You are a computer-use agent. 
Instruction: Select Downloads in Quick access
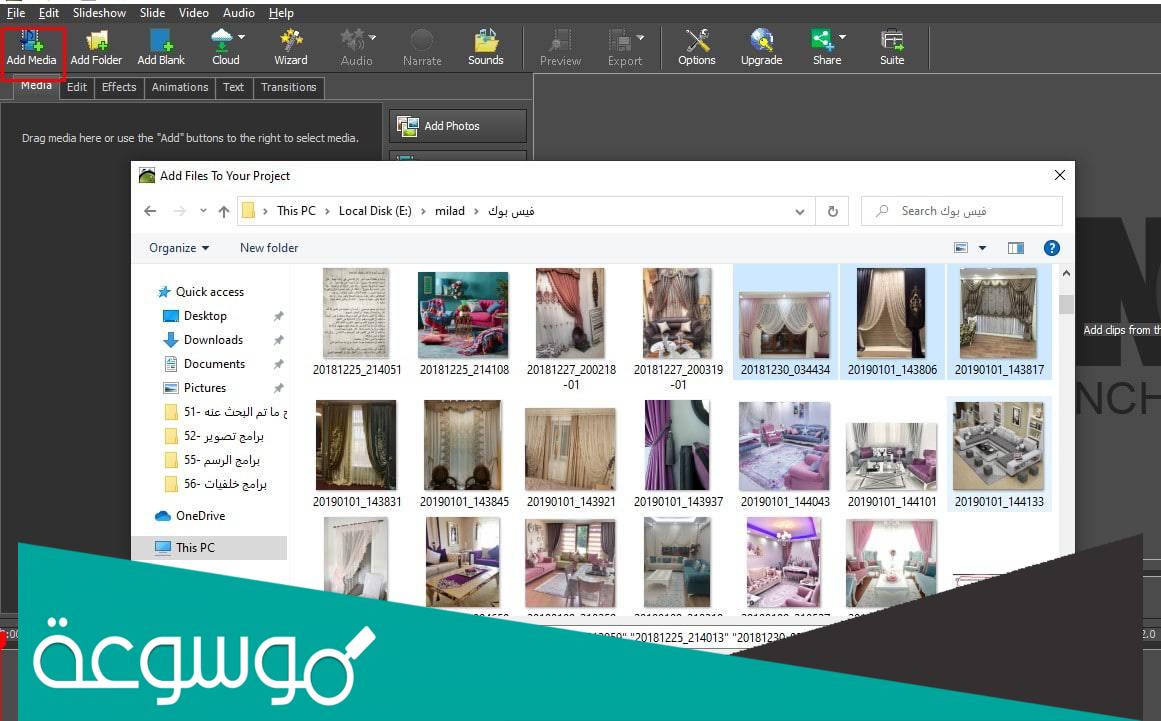click(213, 340)
